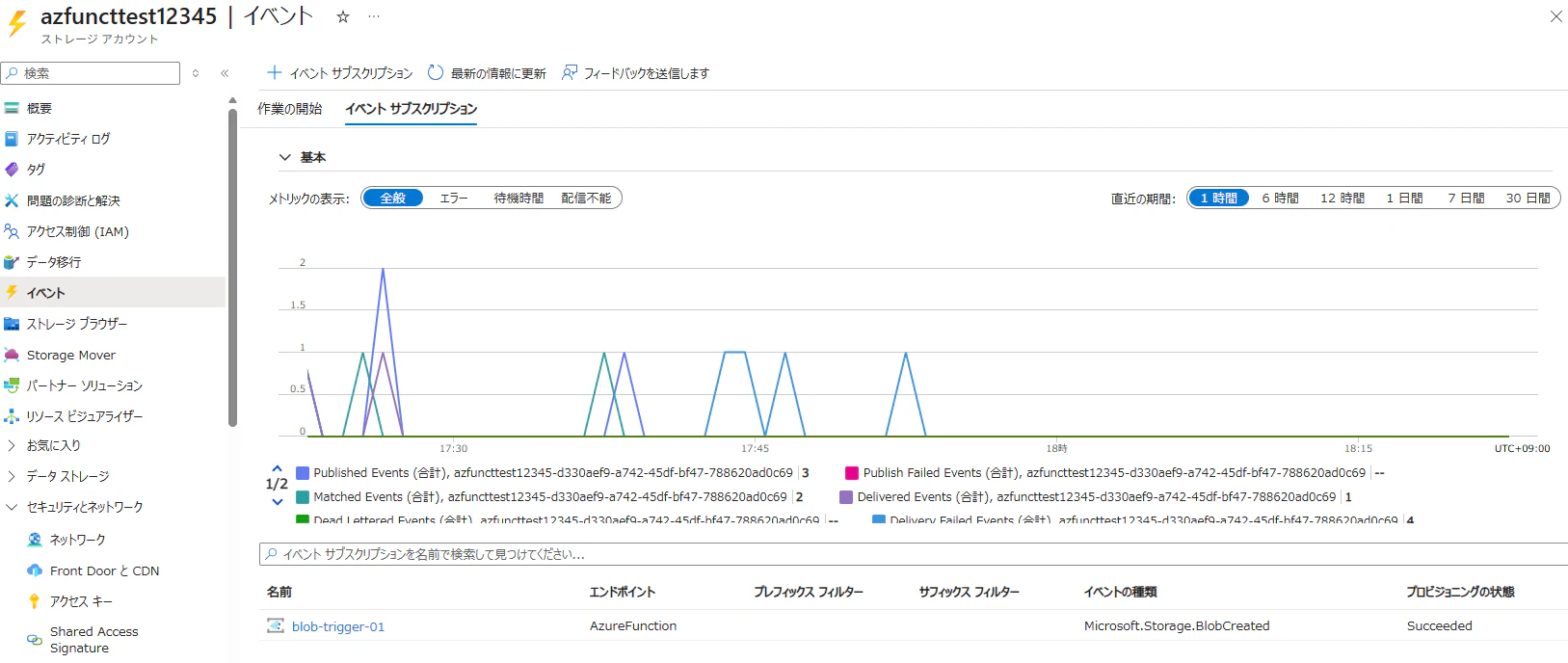Select the エラー metric option
This screenshot has height=663, width=1568.
coord(454,199)
